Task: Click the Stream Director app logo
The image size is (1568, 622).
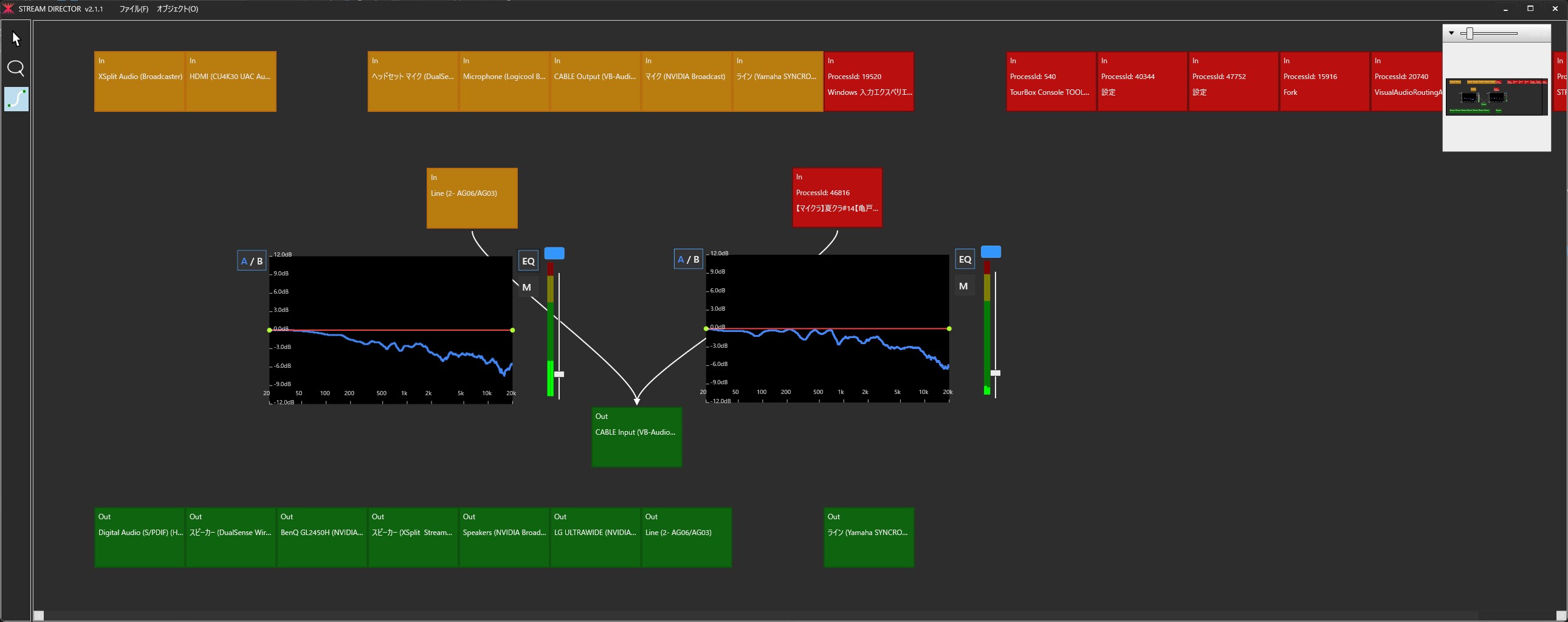Action: pos(8,9)
